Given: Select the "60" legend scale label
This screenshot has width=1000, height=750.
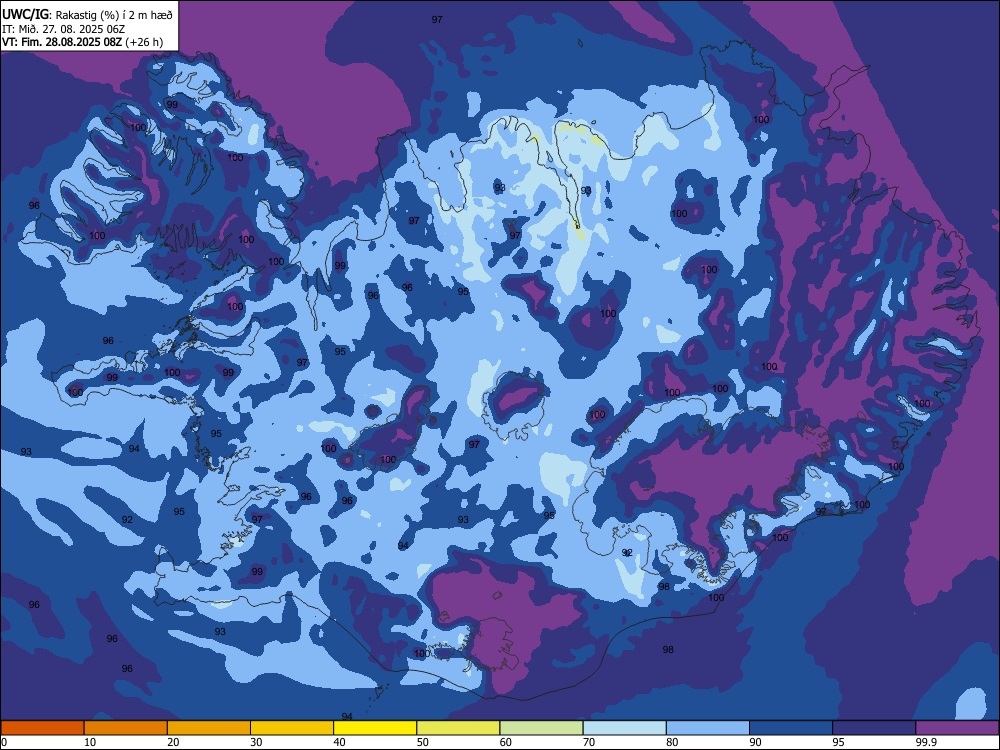Looking at the screenshot, I should tap(506, 742).
